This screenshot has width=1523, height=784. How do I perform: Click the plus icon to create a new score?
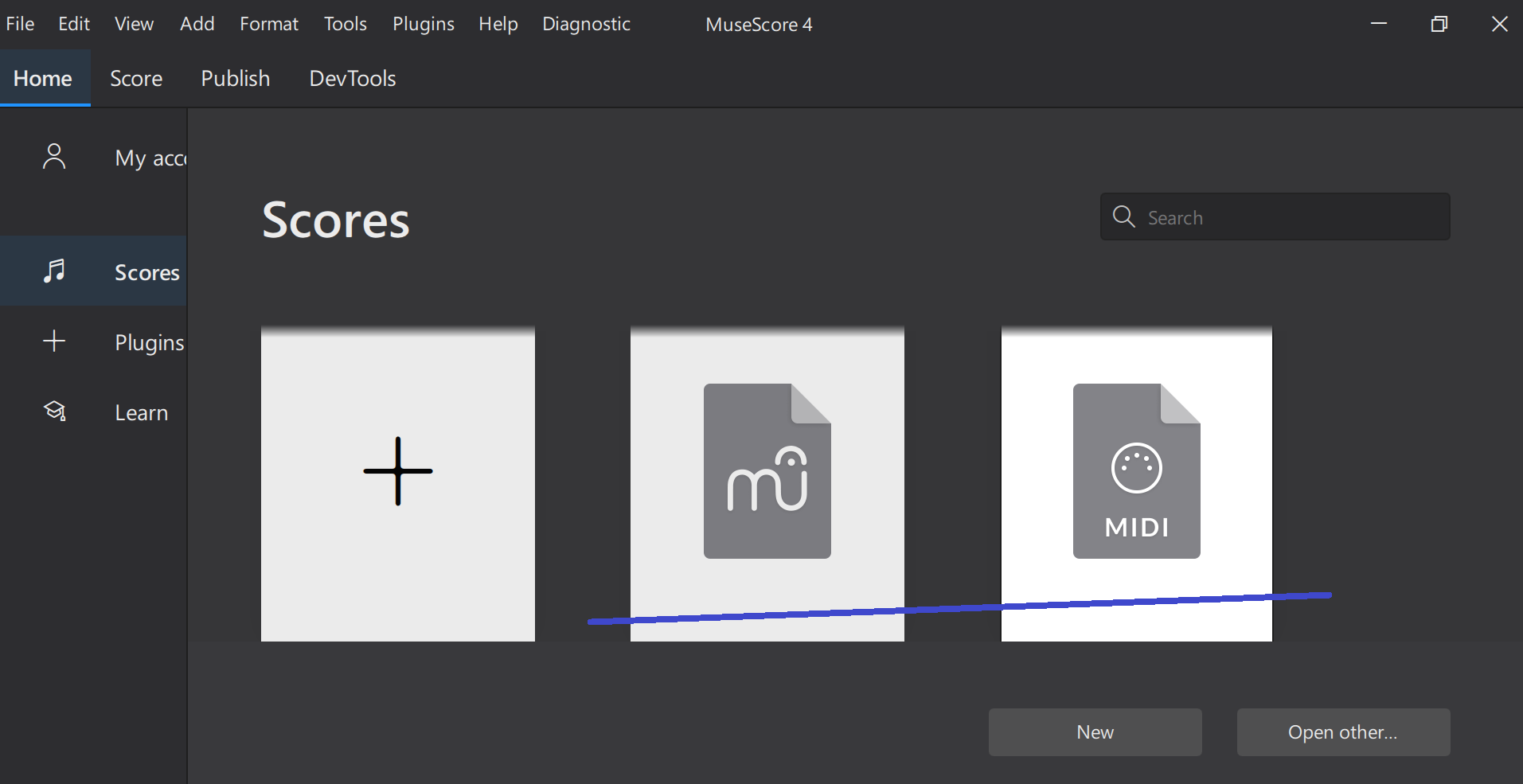(x=397, y=471)
